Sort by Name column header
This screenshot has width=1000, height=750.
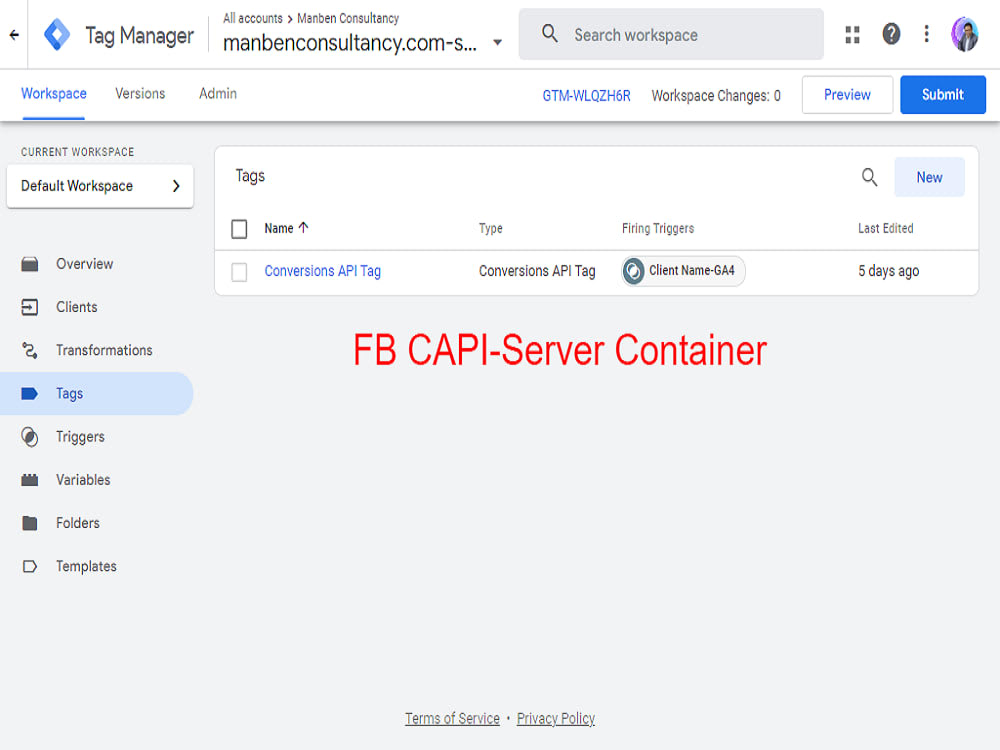[279, 228]
